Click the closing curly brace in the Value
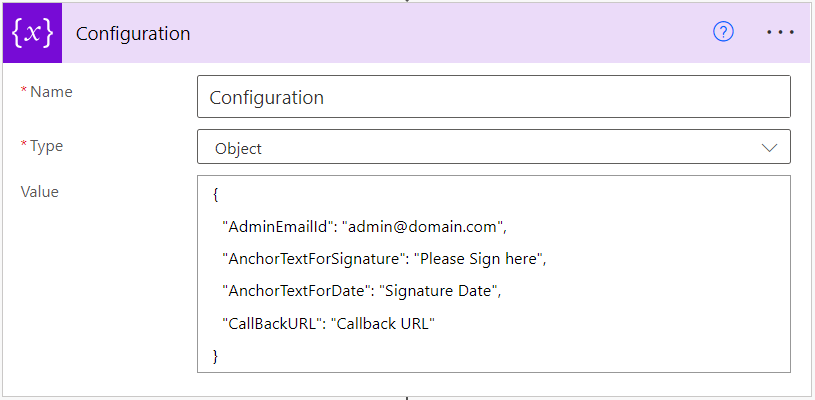Viewport: 815px width, 400px height. click(215, 356)
